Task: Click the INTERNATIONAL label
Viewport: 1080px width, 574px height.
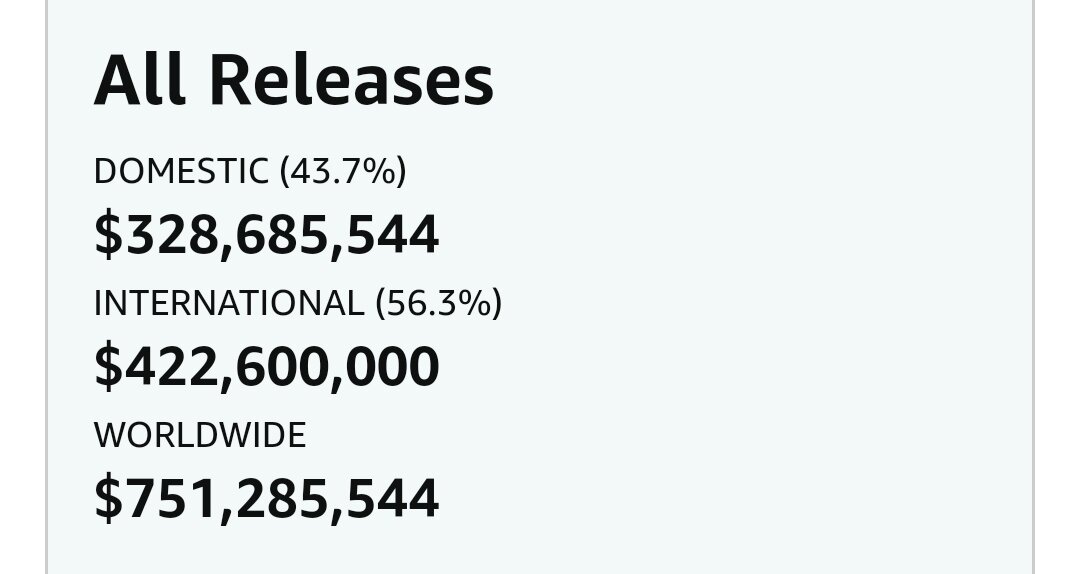Action: click(x=229, y=303)
